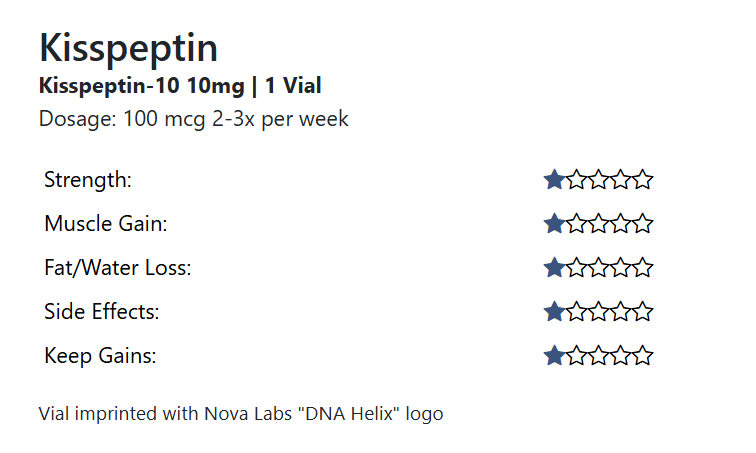Click the Fat/Water Loss label
Screen dimensions: 756x453
(117, 268)
